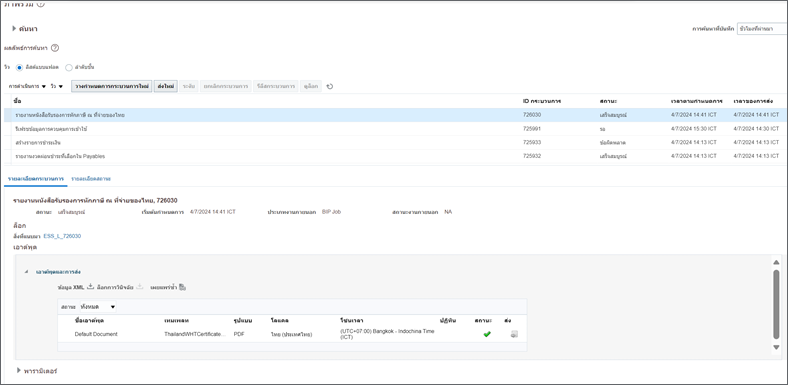Open help icon beside search results heading

55,48
